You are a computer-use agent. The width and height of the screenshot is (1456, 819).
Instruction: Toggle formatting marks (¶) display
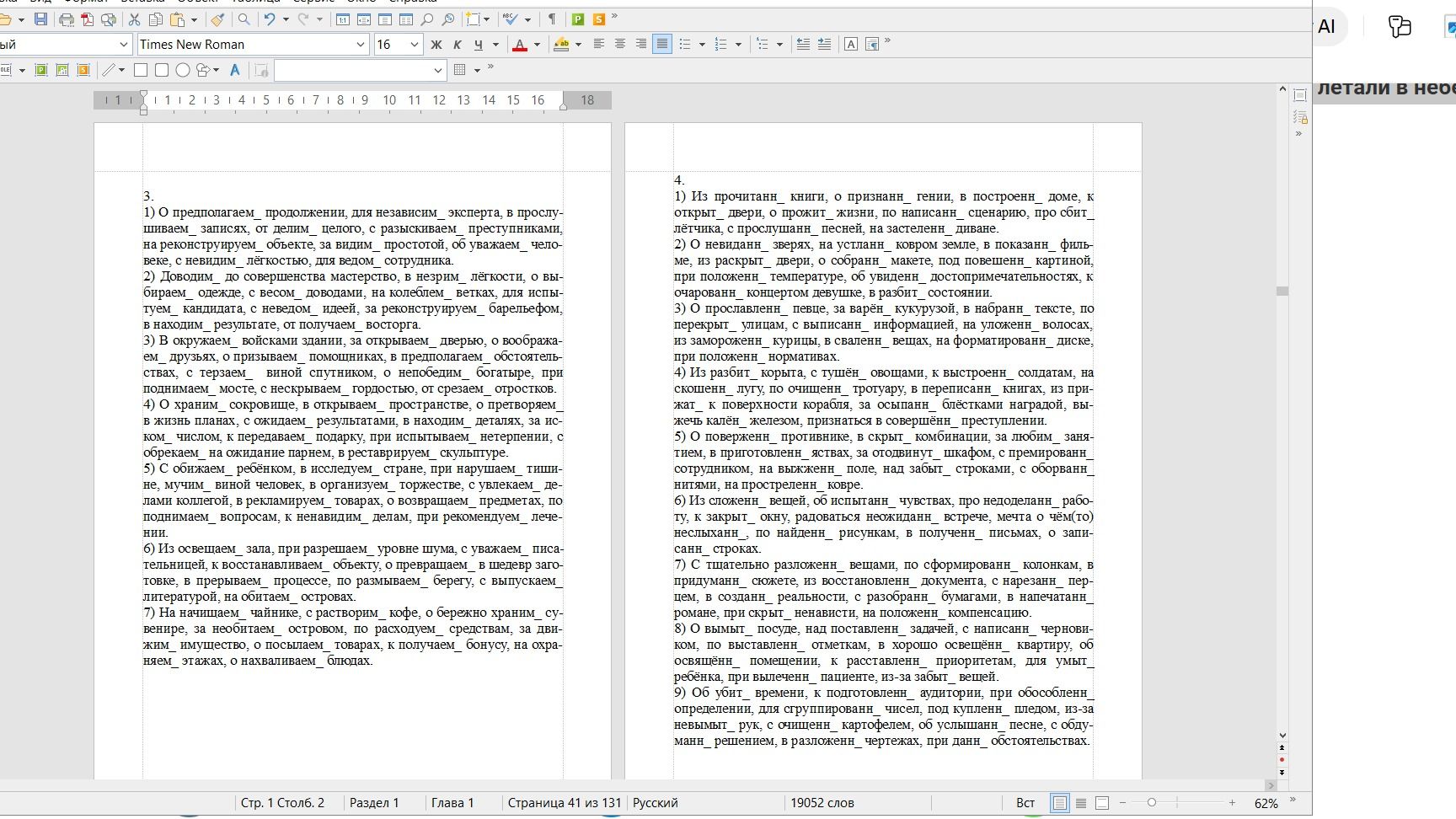click(552, 19)
